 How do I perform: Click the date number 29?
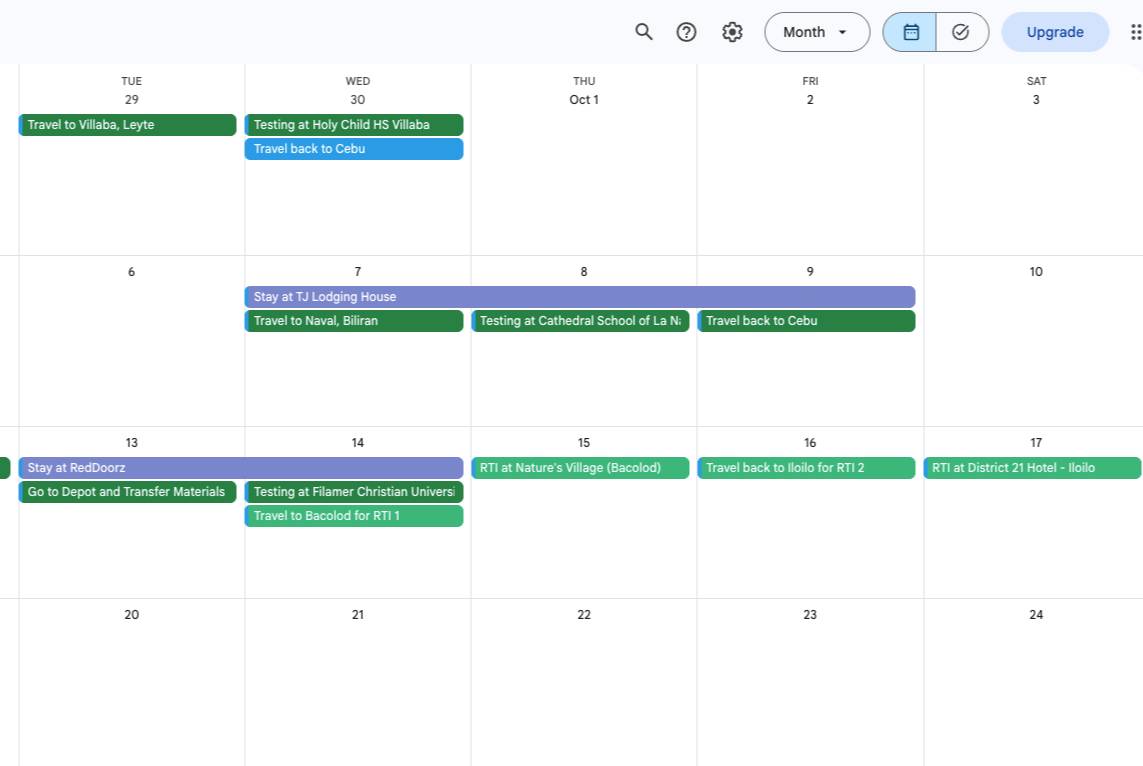click(x=131, y=100)
